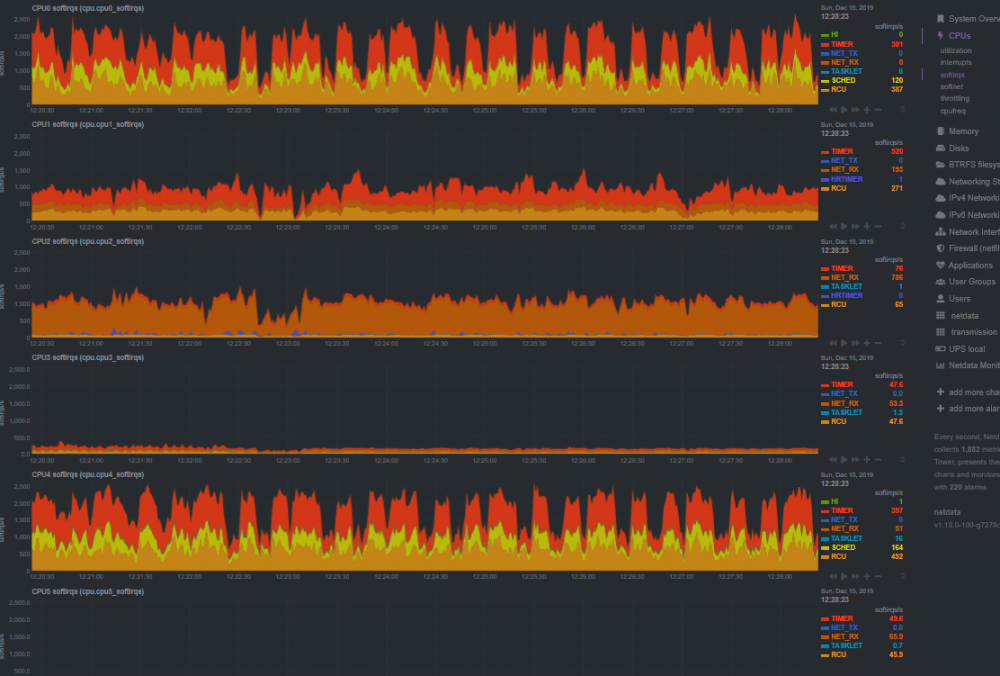Click add more charts link
Screen dimensions: 1000x676
tap(974, 392)
